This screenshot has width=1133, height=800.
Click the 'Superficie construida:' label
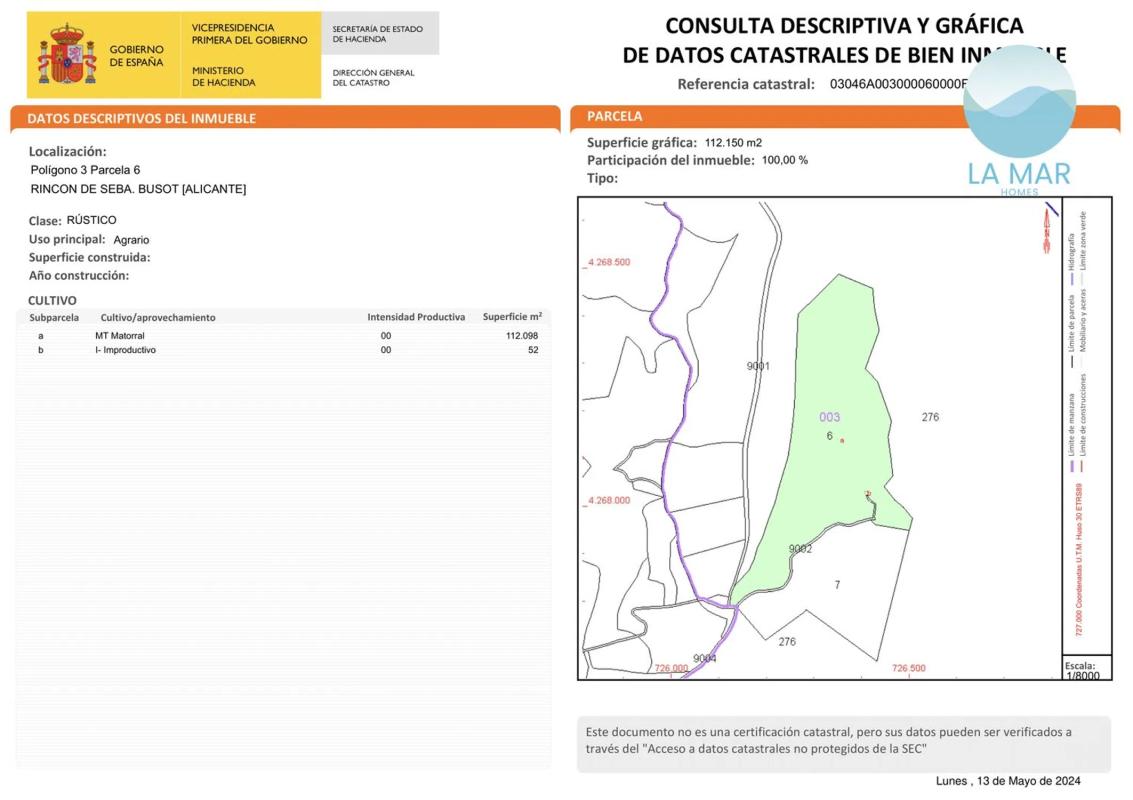coord(90,257)
